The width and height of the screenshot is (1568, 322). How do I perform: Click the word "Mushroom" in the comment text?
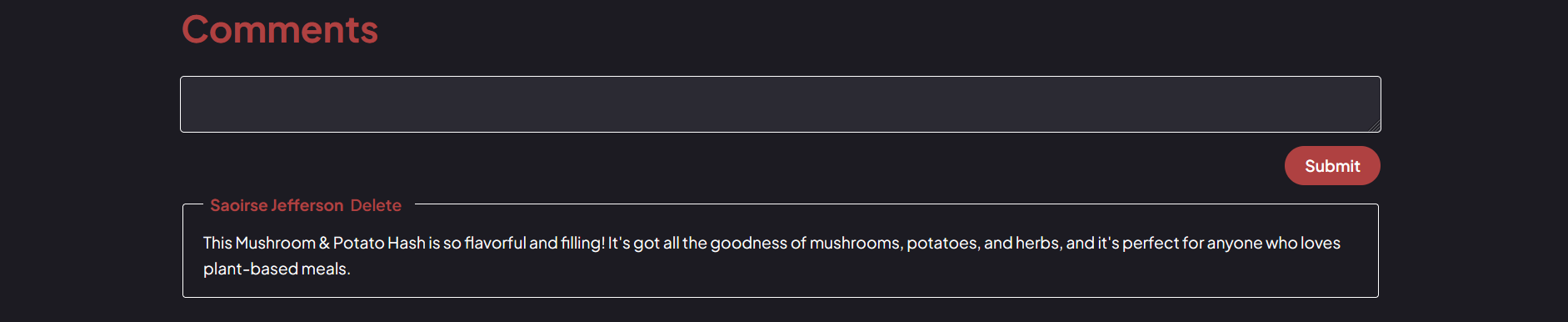pos(275,243)
